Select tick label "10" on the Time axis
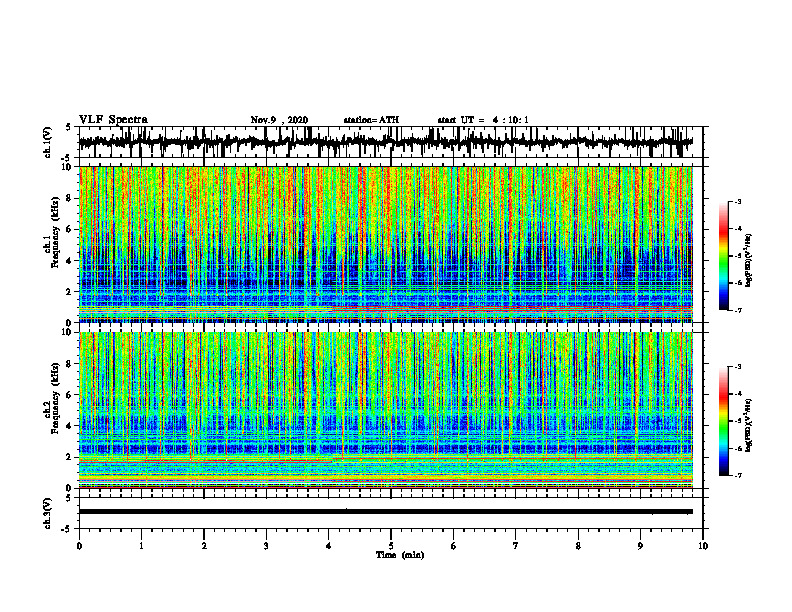This screenshot has height=612, width=792. tap(703, 546)
